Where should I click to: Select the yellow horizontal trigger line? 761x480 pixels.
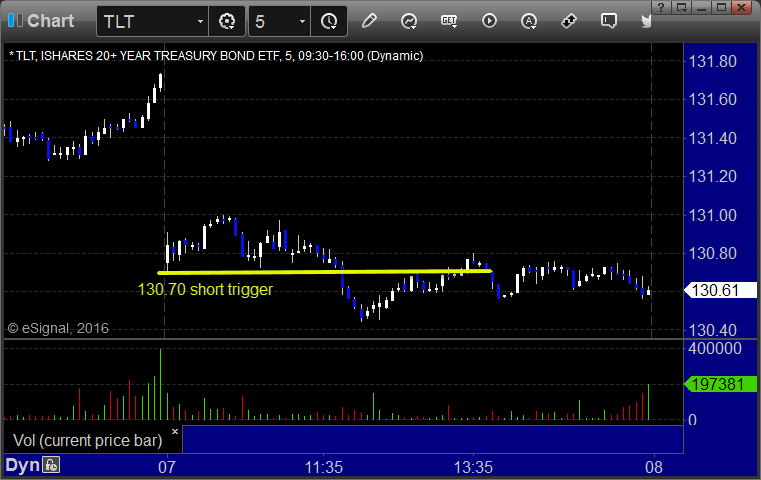(x=325, y=272)
